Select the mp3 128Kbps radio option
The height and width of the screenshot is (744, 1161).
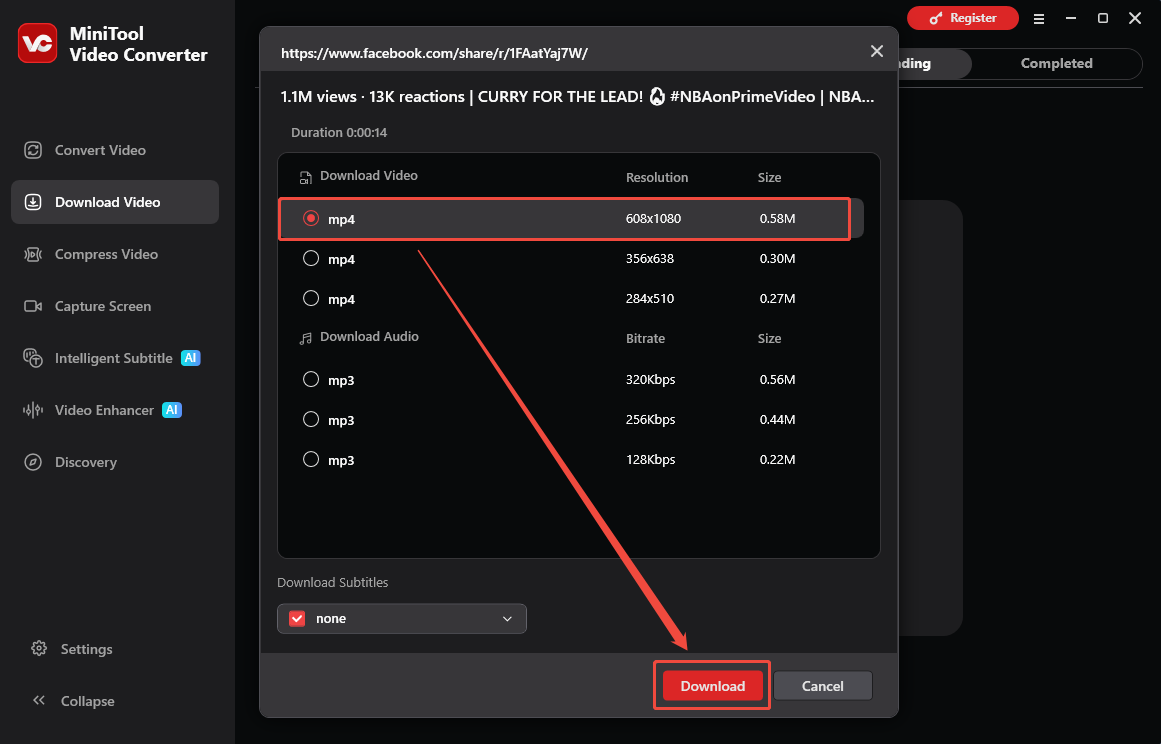311,459
